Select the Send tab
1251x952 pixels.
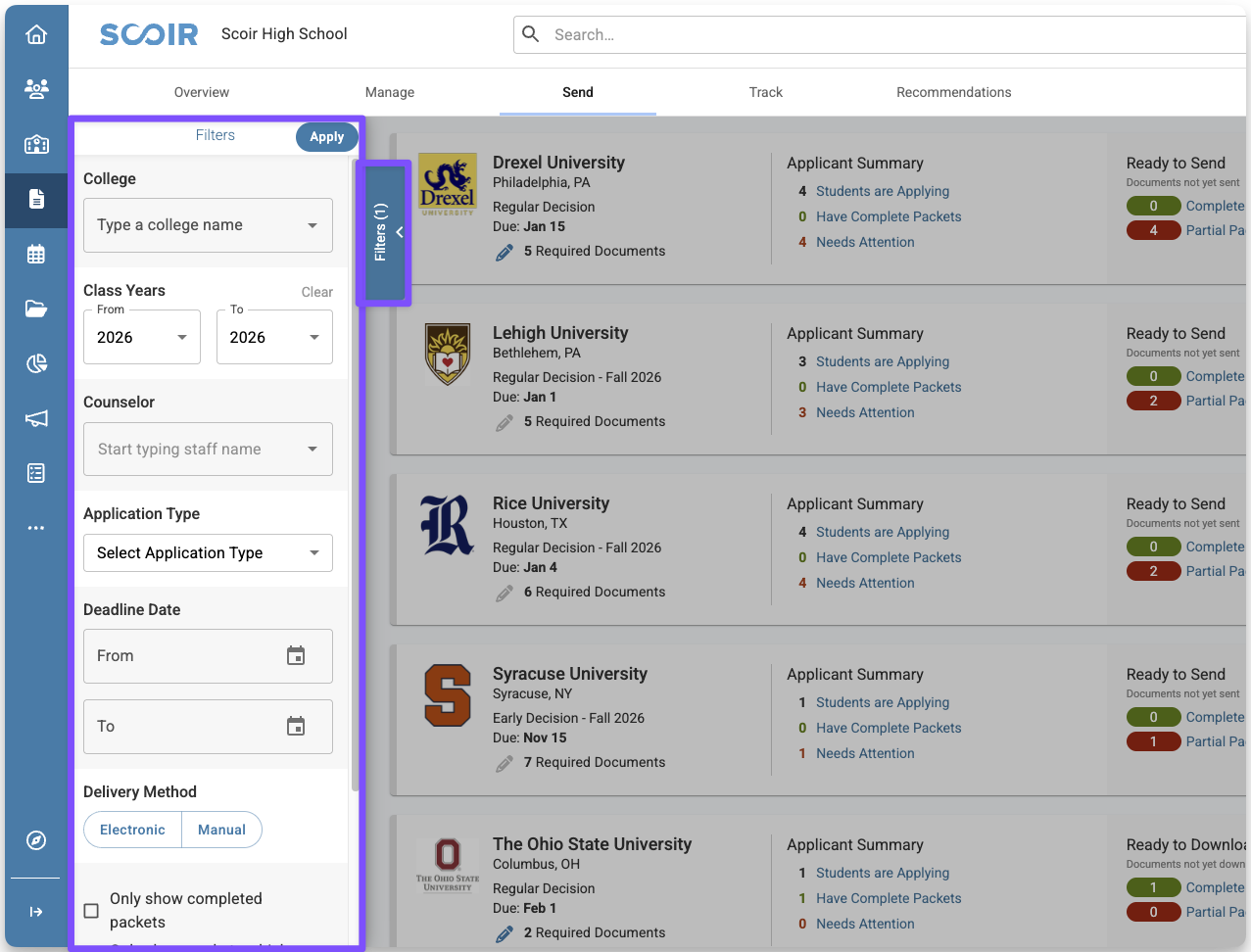click(x=578, y=92)
